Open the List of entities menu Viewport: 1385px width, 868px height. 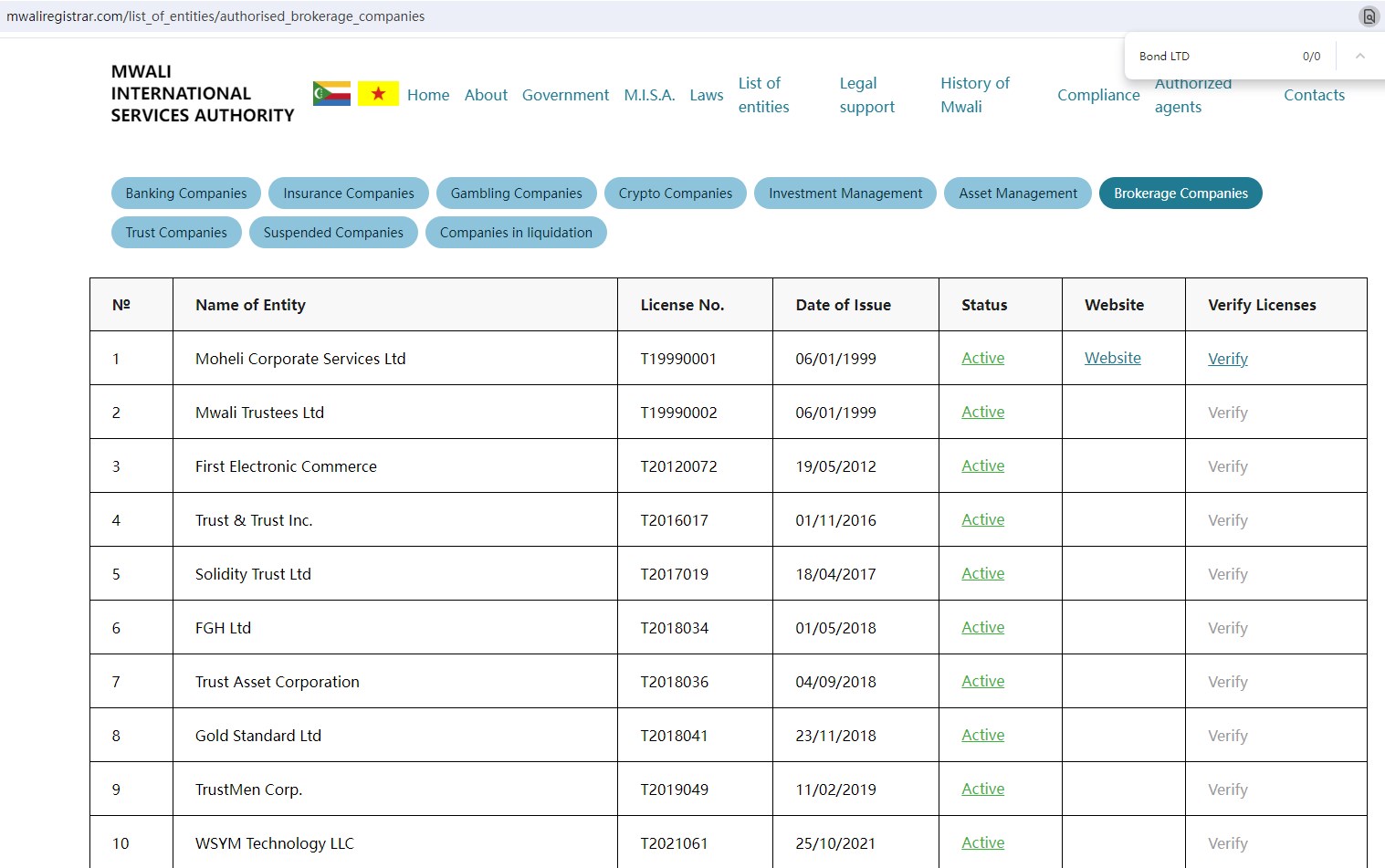tap(763, 95)
